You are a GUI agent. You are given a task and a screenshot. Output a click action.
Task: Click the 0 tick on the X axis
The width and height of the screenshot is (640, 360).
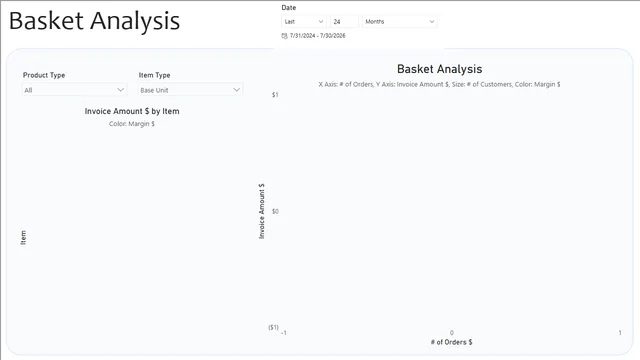click(451, 333)
